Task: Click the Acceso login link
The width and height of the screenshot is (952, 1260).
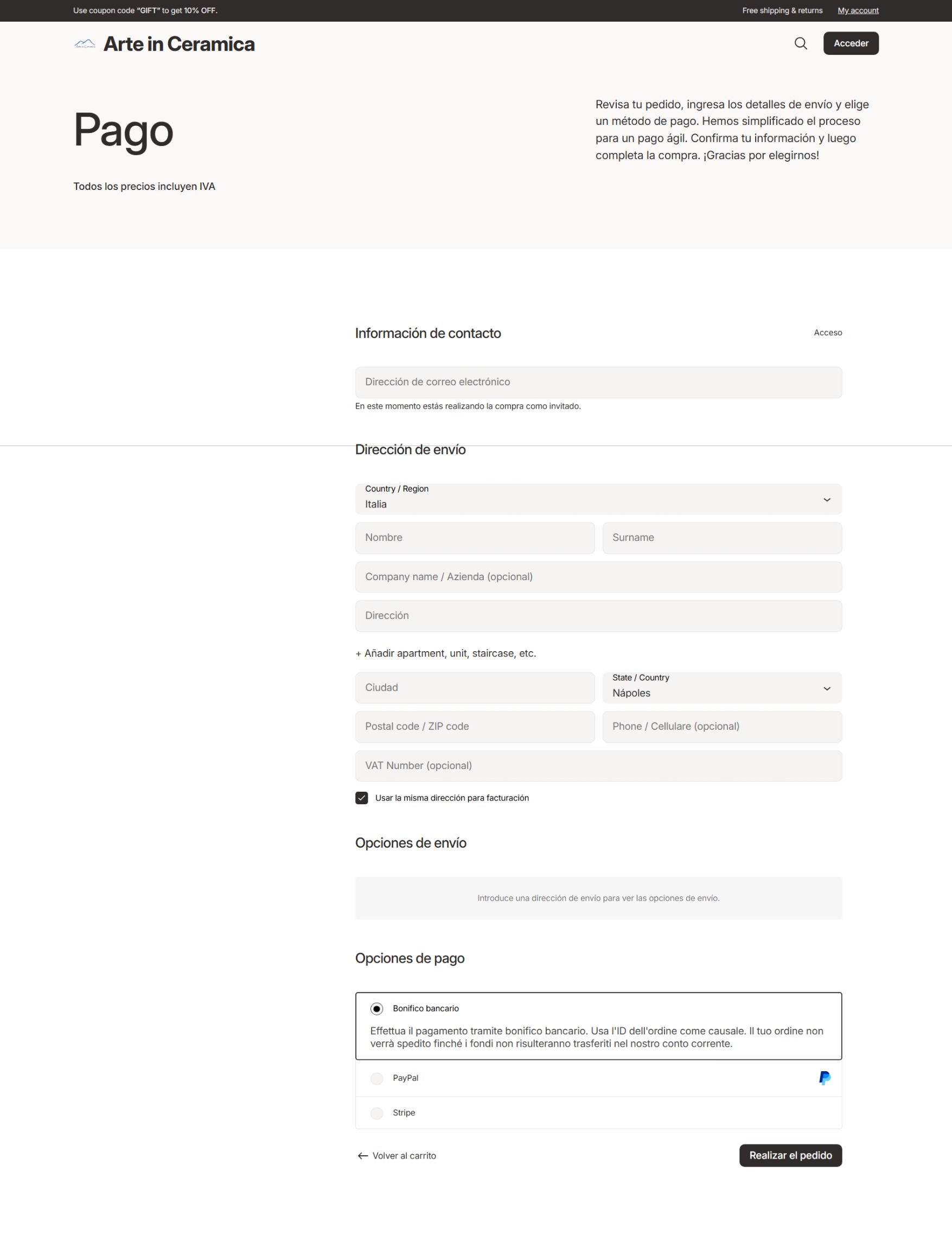Action: [827, 333]
